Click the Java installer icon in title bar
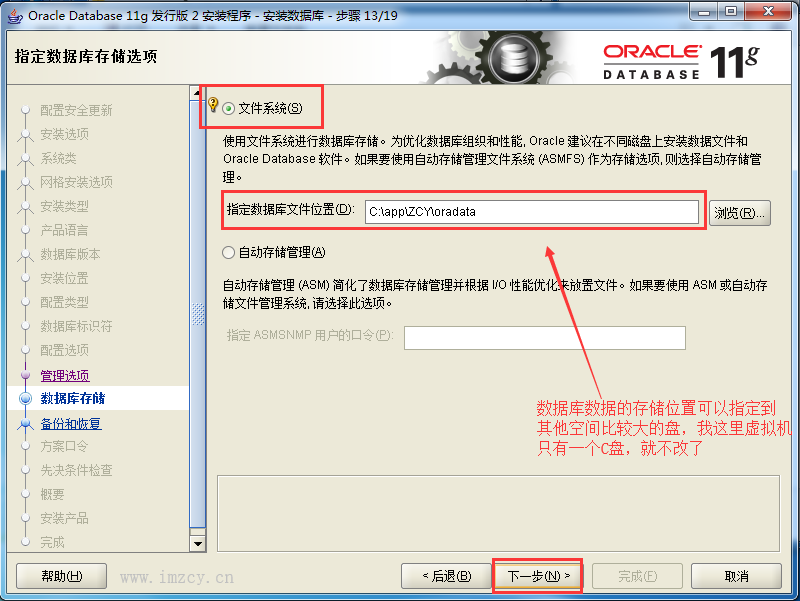 (x=15, y=16)
